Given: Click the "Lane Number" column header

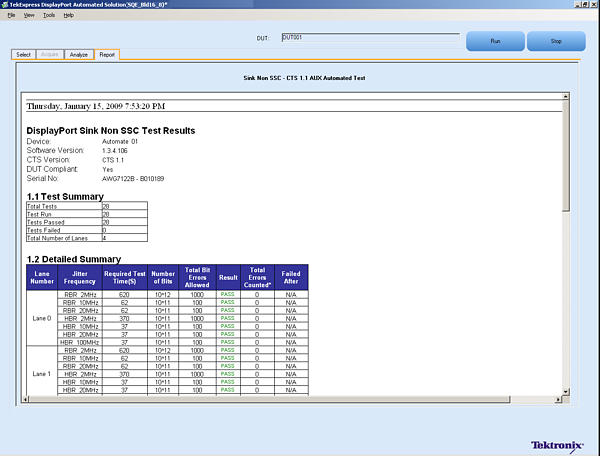Looking at the screenshot, I should coord(42,277).
